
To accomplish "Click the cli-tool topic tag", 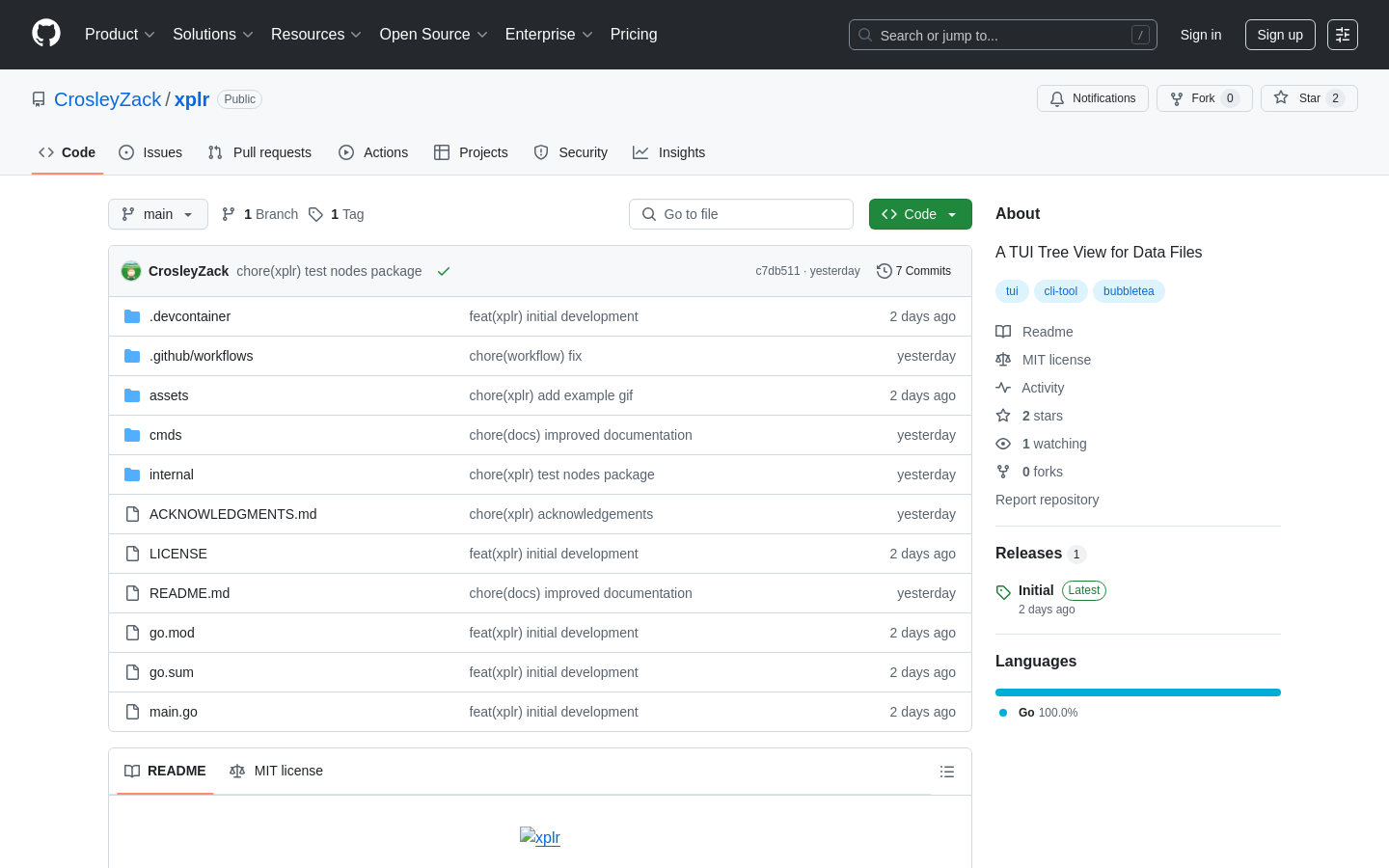I will tap(1061, 291).
